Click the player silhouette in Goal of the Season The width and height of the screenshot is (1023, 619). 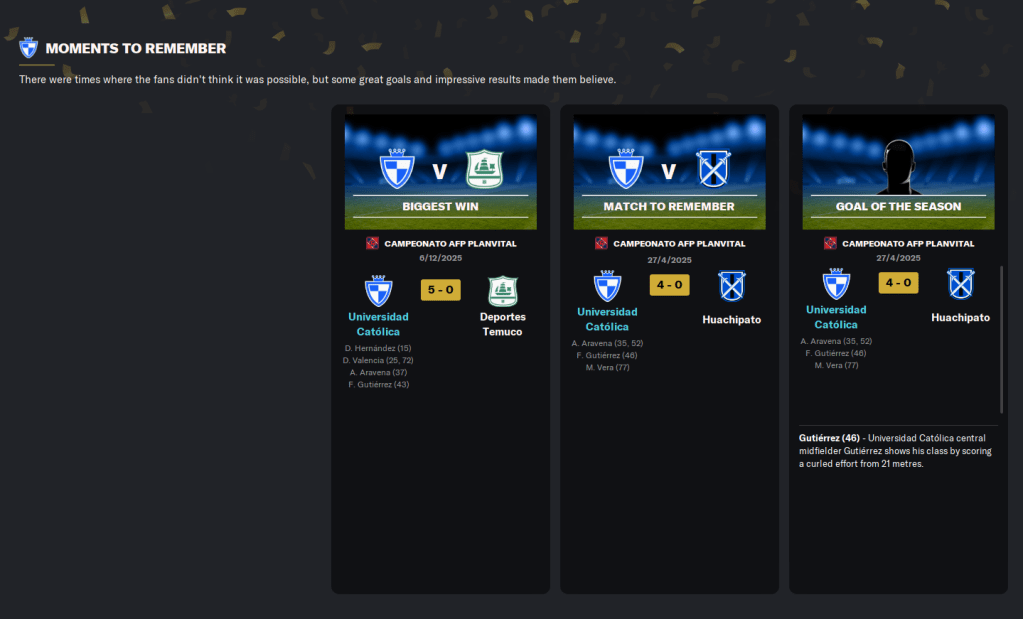(x=898, y=168)
